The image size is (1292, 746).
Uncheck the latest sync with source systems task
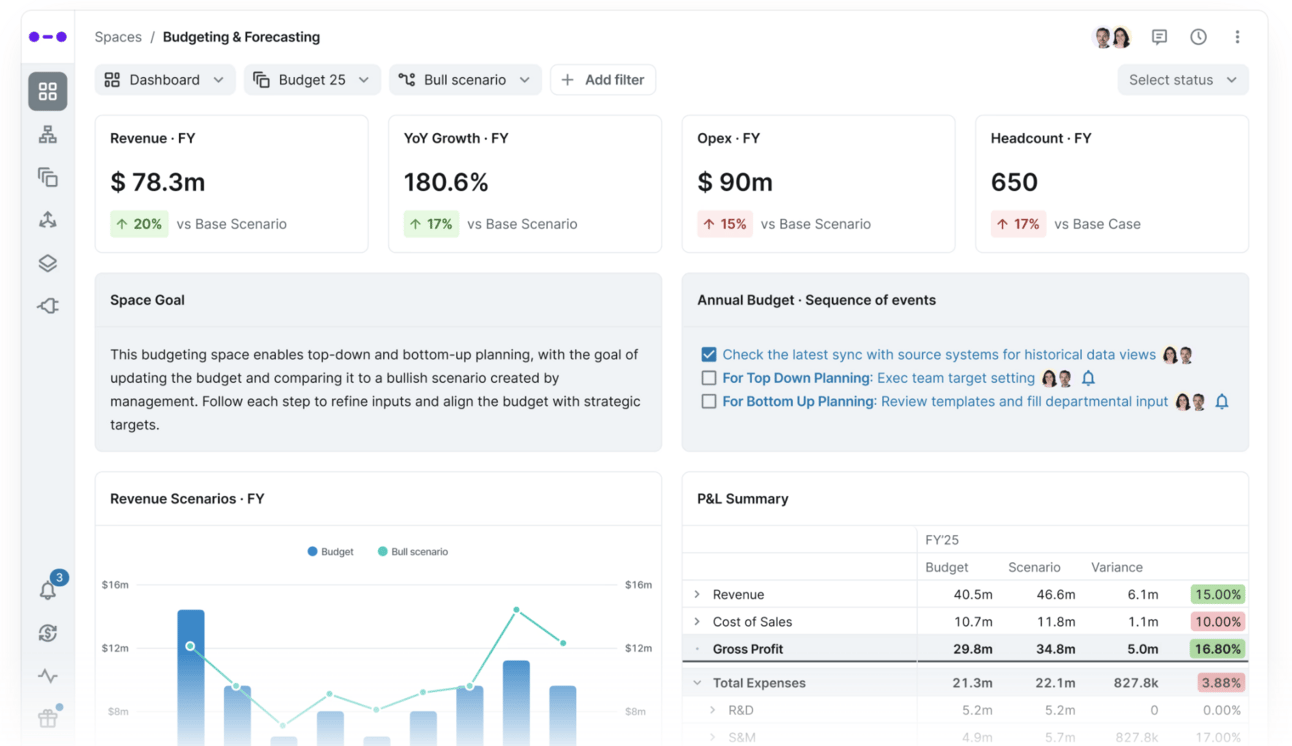tap(709, 354)
